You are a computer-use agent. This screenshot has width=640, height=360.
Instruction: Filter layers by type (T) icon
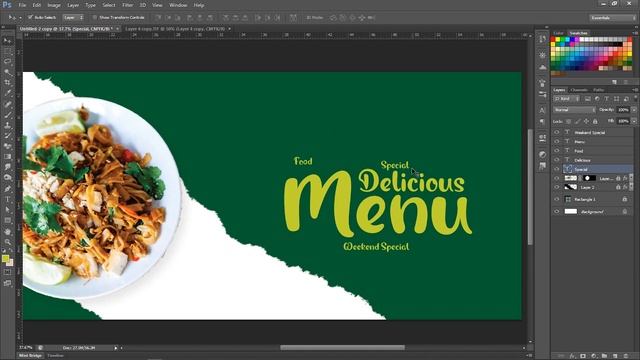(x=607, y=99)
